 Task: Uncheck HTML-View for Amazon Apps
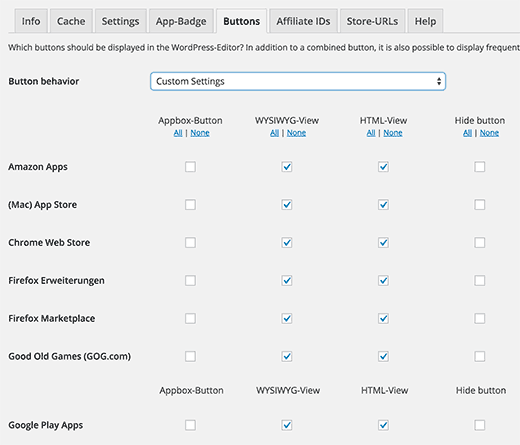(x=383, y=167)
